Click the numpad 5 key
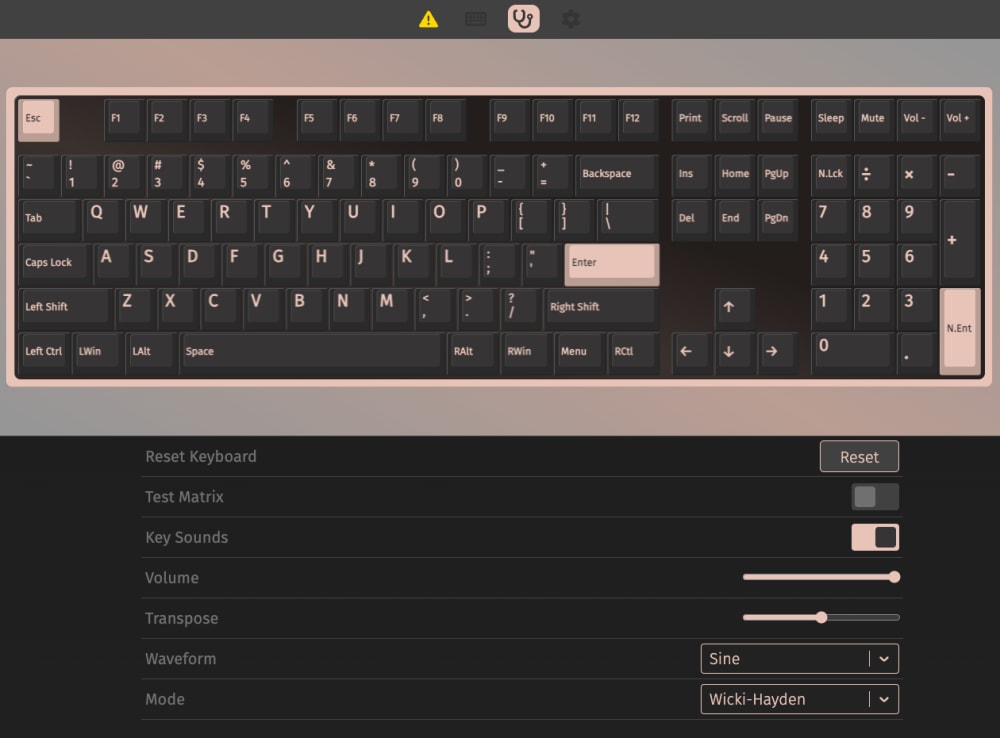 (873, 265)
